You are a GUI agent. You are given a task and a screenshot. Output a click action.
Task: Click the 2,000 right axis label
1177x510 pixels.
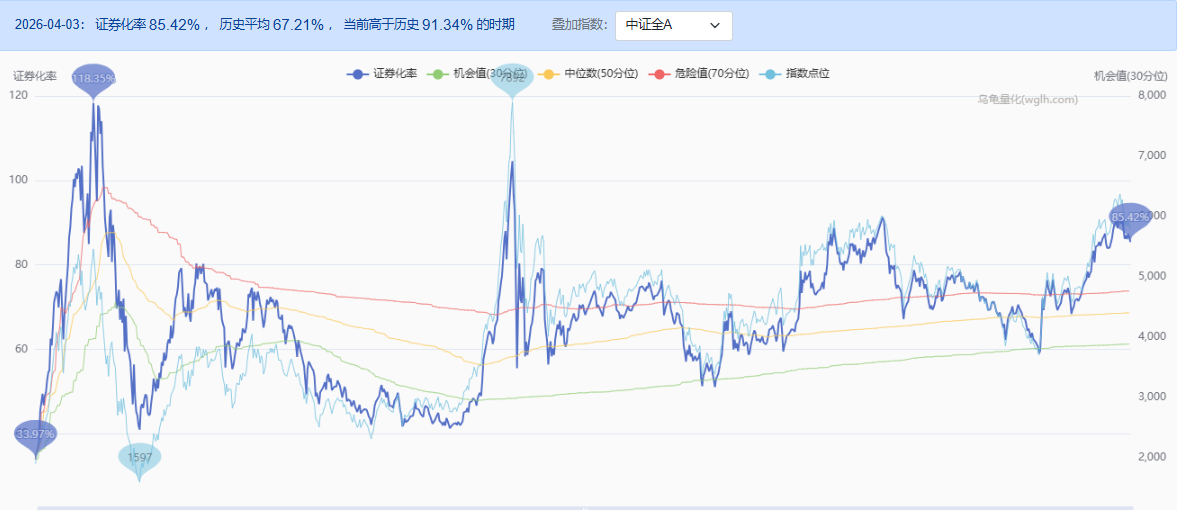[1153, 457]
